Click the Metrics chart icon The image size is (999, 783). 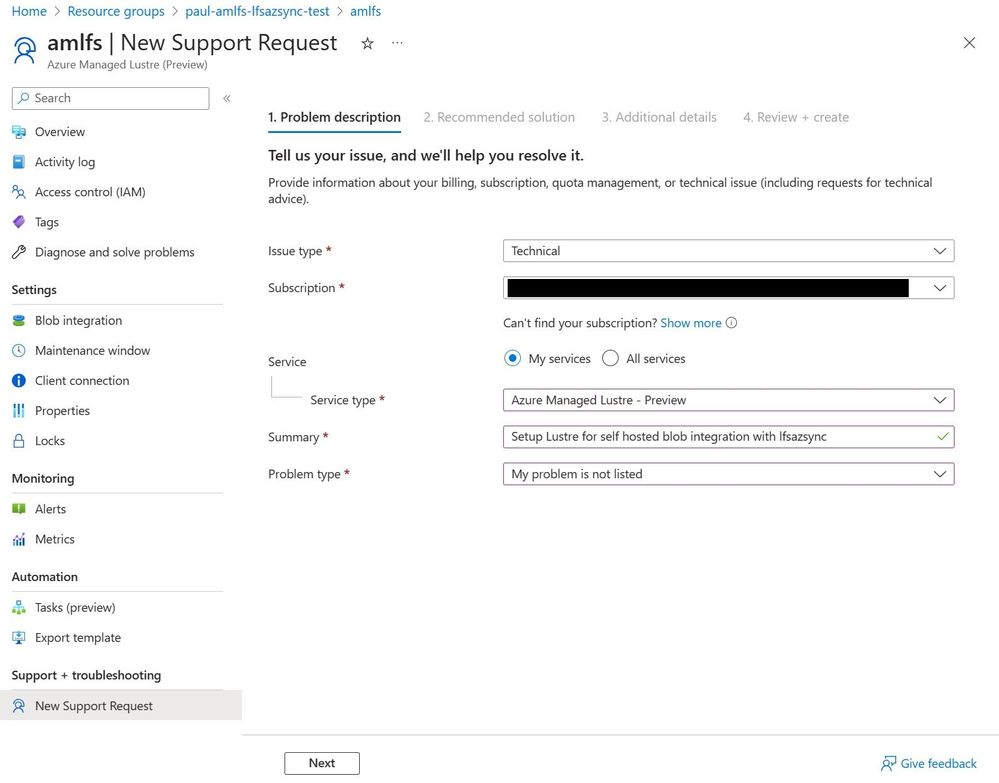(x=19, y=539)
